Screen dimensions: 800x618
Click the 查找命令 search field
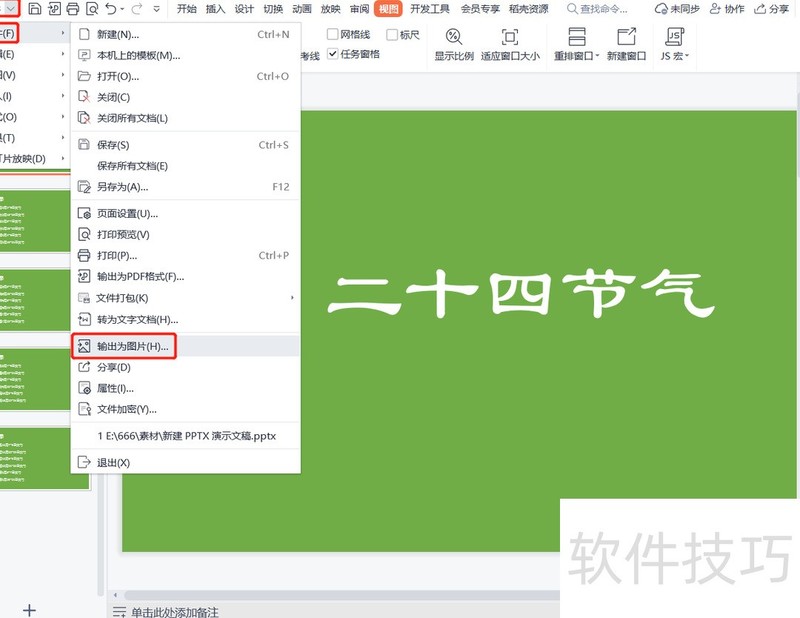click(x=605, y=9)
